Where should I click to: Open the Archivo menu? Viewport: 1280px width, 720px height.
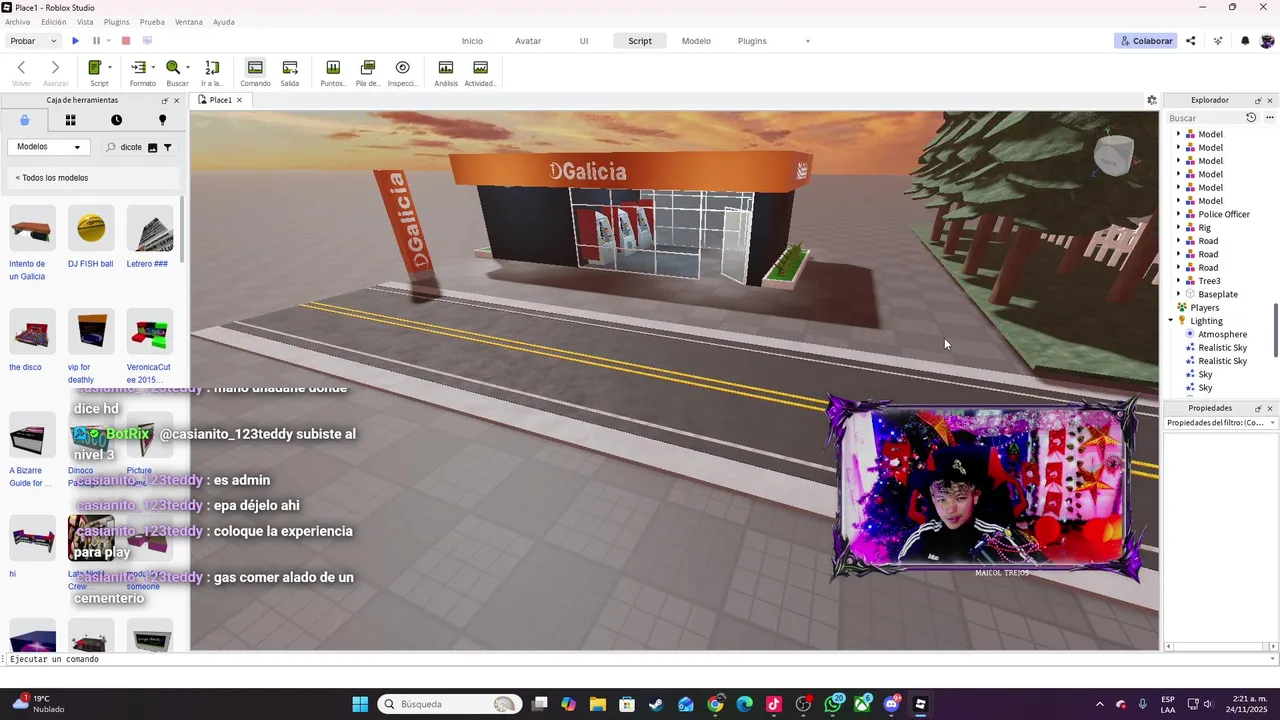tap(18, 22)
